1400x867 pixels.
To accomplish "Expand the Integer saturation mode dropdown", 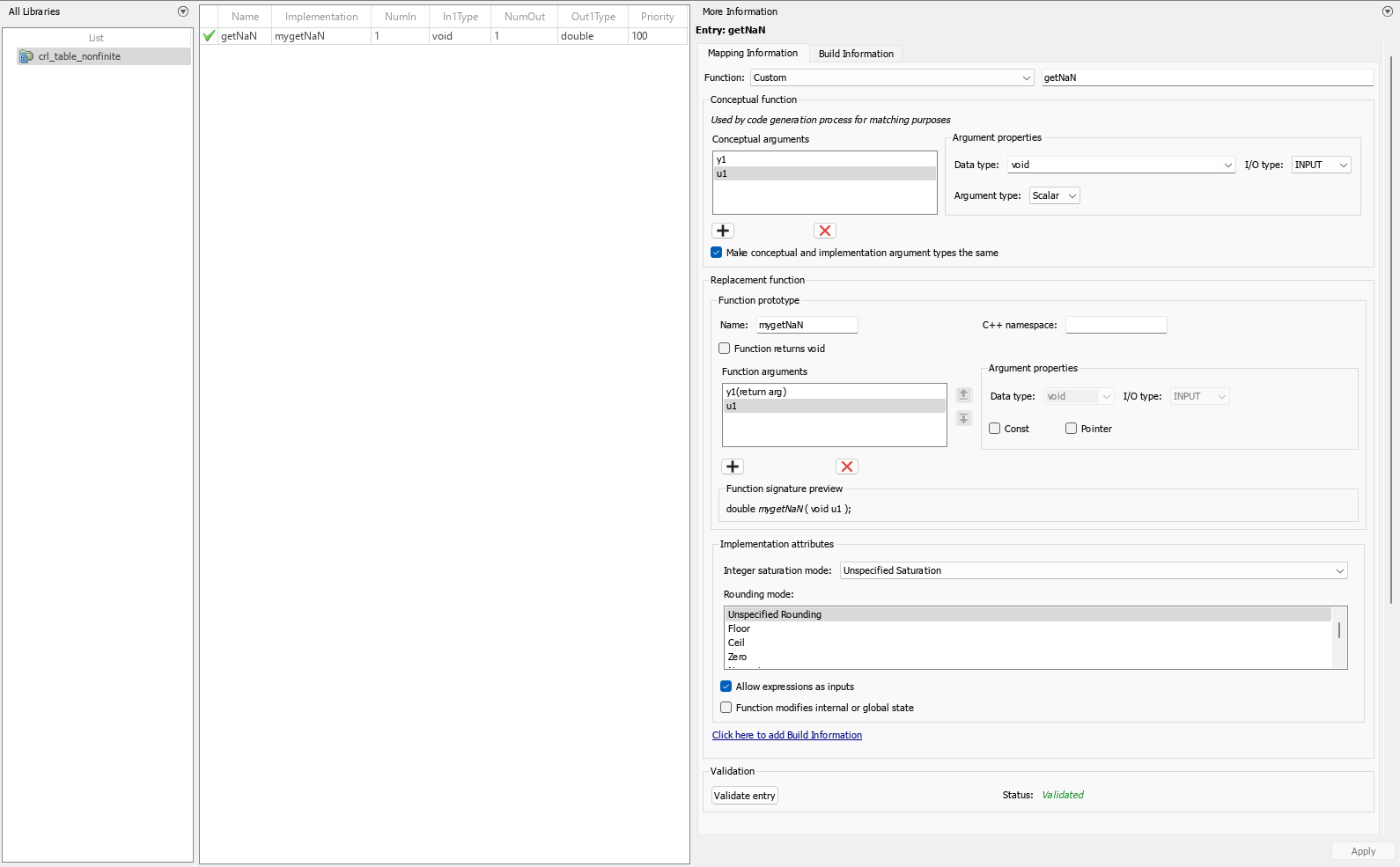I will click(x=1093, y=570).
